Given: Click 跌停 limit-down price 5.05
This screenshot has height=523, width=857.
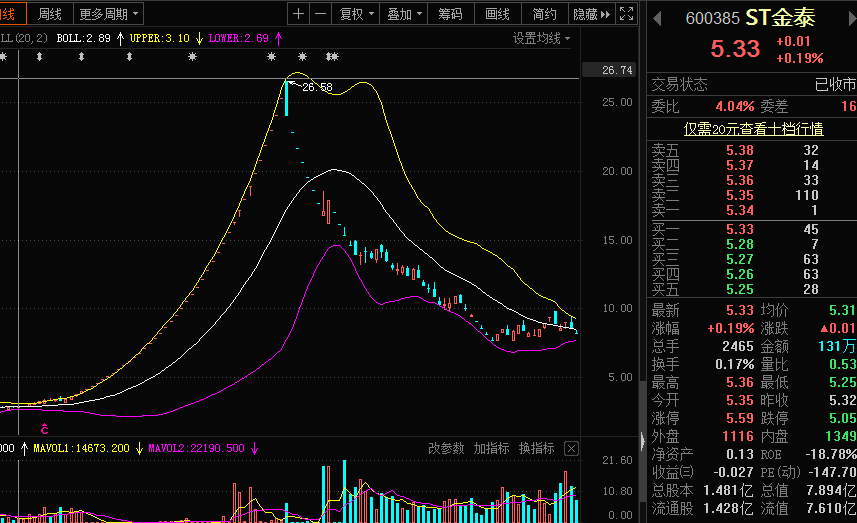Looking at the screenshot, I should [842, 419].
